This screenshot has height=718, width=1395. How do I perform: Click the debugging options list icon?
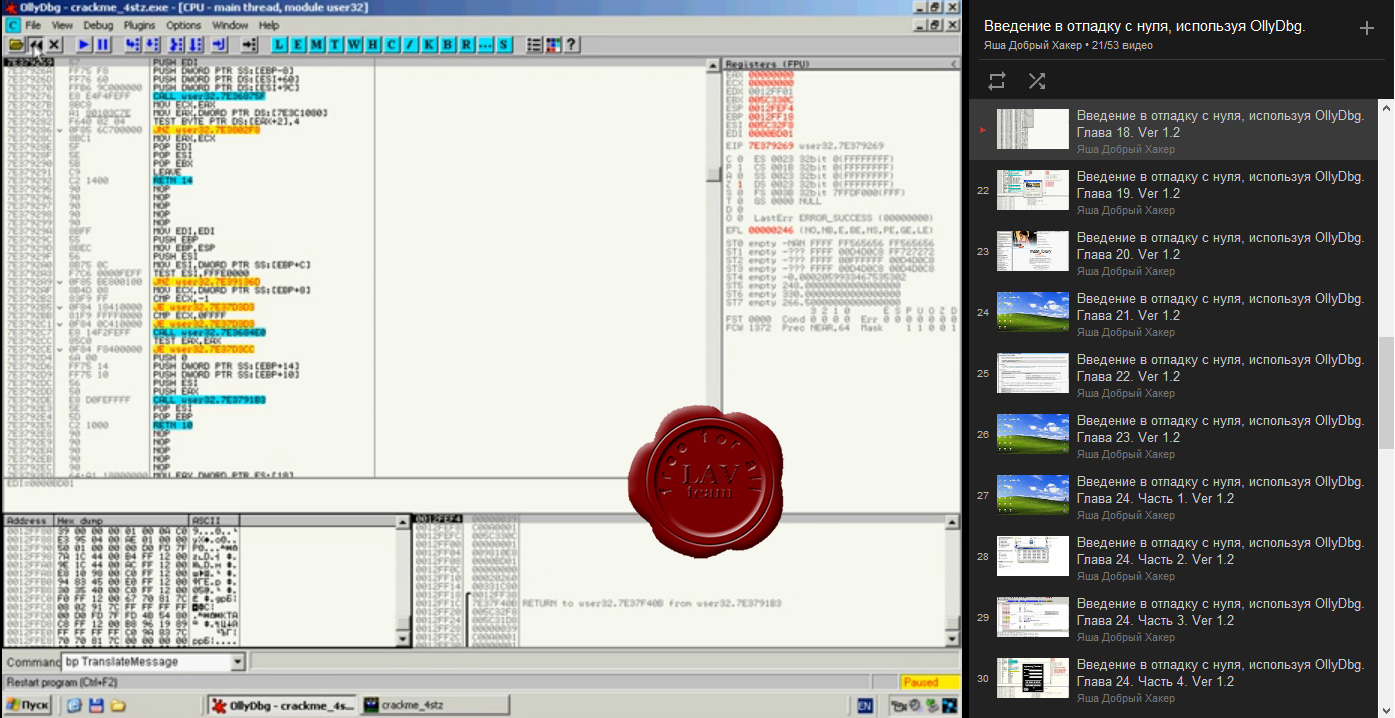tap(533, 44)
